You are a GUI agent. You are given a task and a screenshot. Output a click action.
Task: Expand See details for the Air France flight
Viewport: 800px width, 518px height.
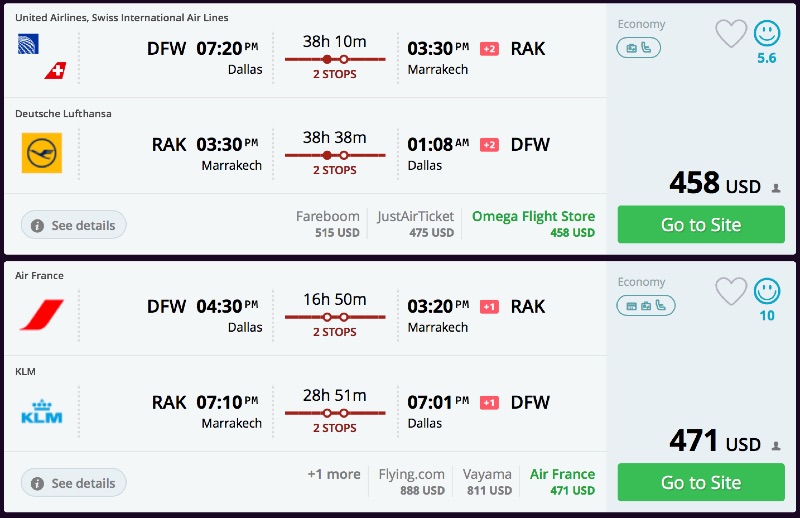[73, 483]
